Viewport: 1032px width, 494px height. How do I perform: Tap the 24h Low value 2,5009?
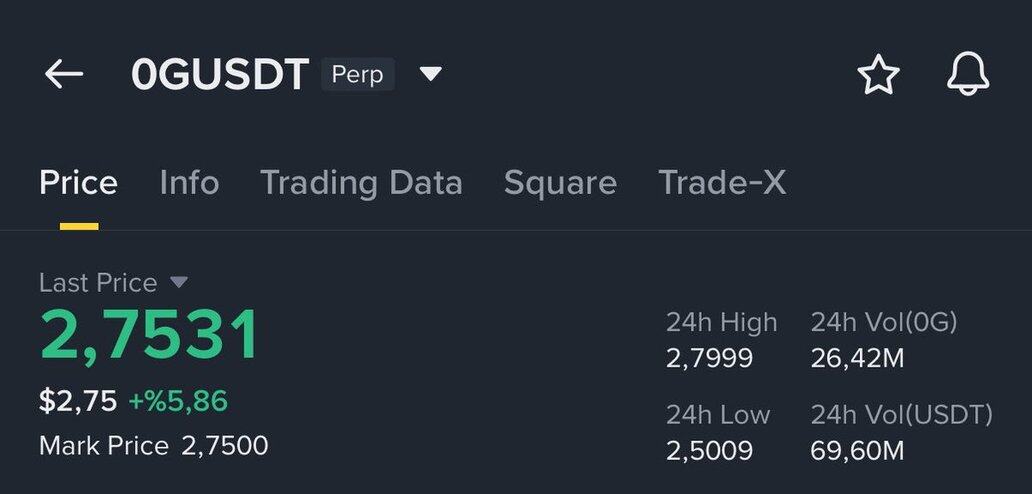tap(709, 450)
